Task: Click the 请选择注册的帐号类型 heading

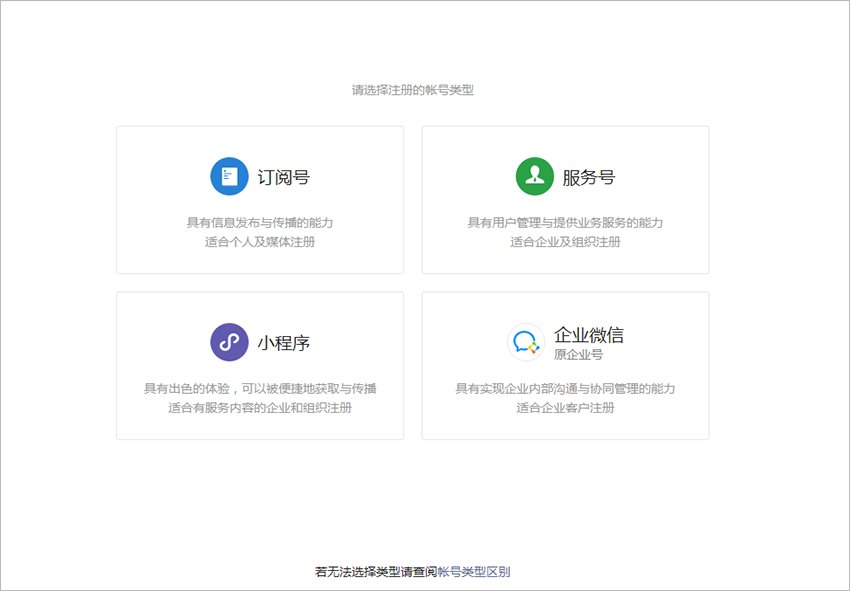Action: click(412, 89)
